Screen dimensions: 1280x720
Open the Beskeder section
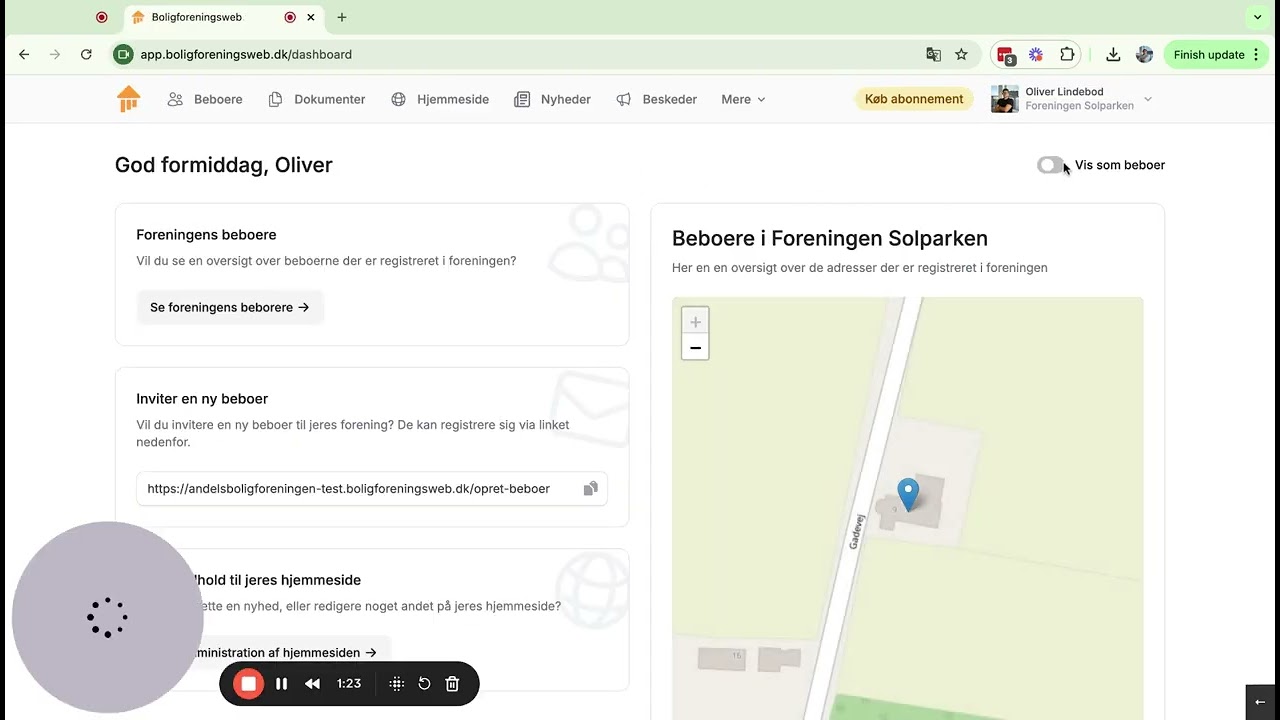656,99
